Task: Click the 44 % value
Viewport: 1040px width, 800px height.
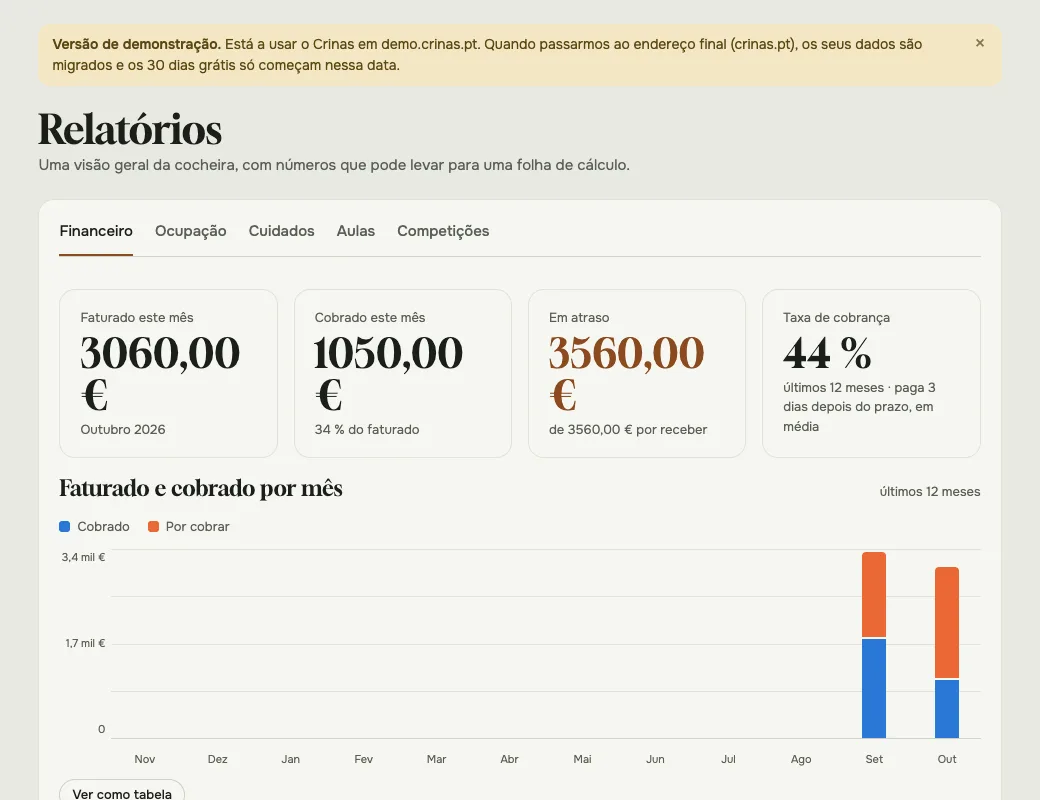Action: pyautogui.click(x=827, y=353)
